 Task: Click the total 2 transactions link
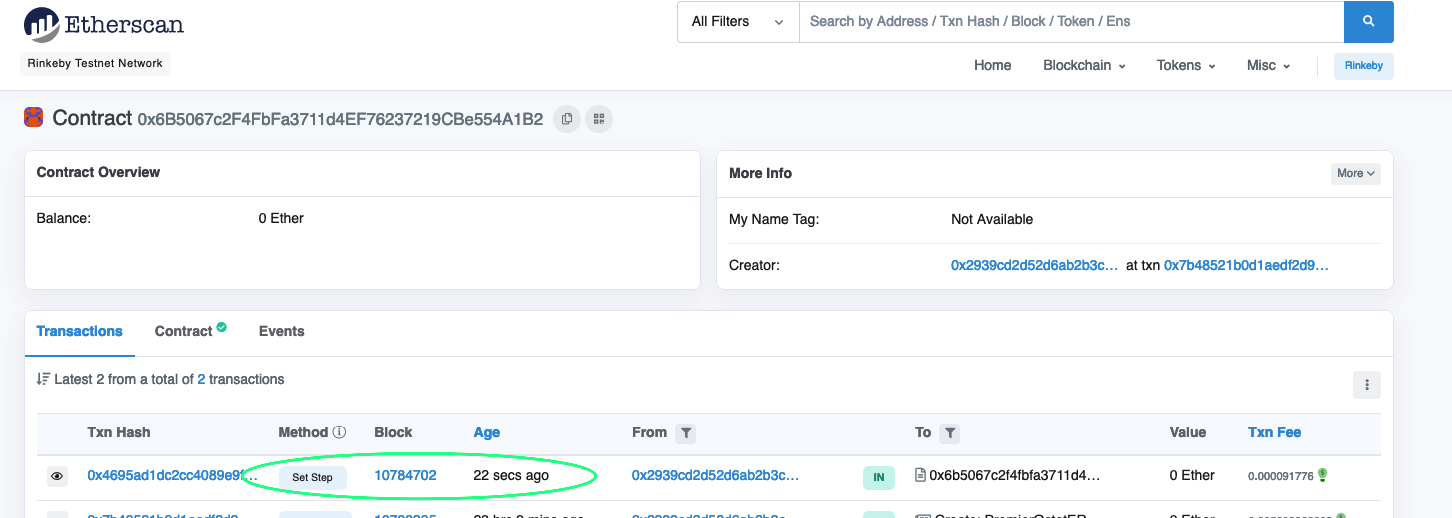point(201,379)
